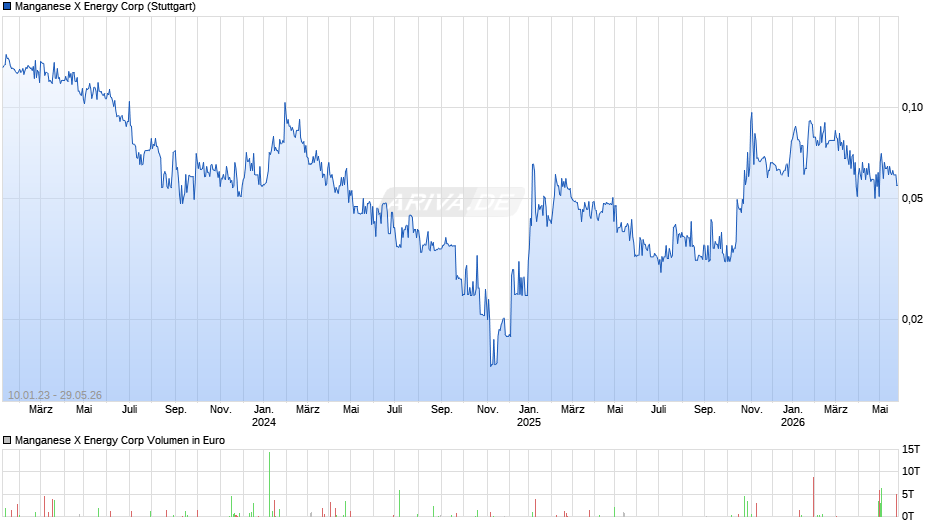Click the 10T volume axis label
This screenshot has height=526, width=940.
(911, 471)
